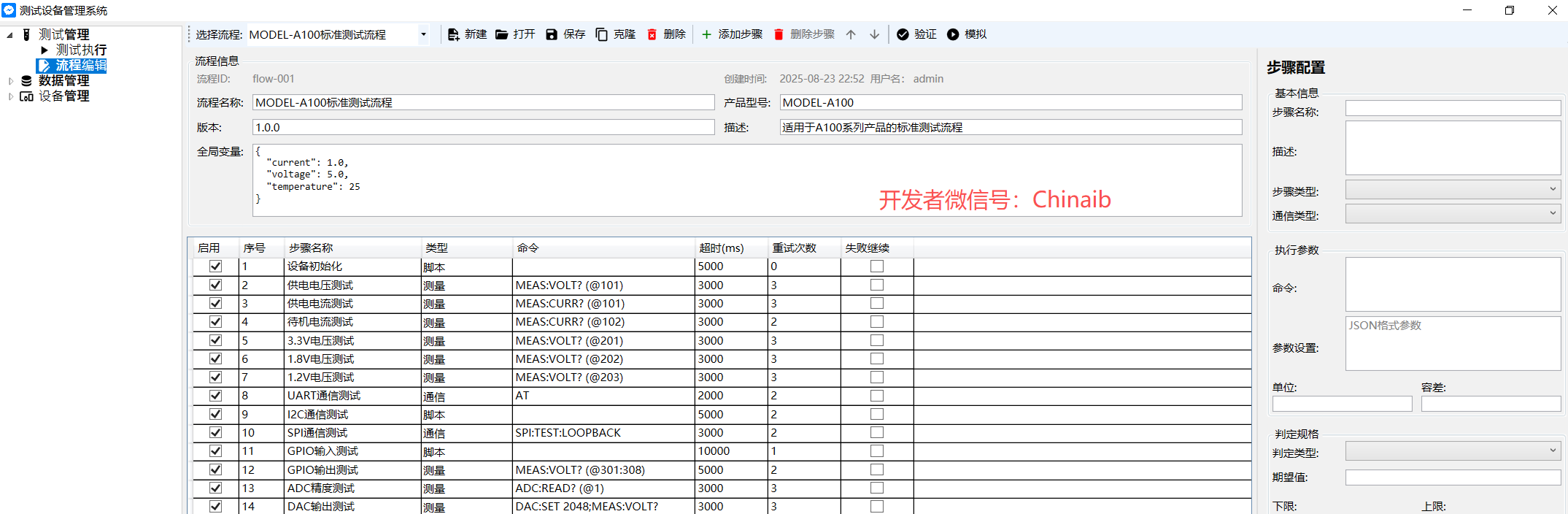This screenshot has height=514, width=1568.
Task: Click command MEAS:VOLT? (@301:308)
Action: (x=603, y=469)
